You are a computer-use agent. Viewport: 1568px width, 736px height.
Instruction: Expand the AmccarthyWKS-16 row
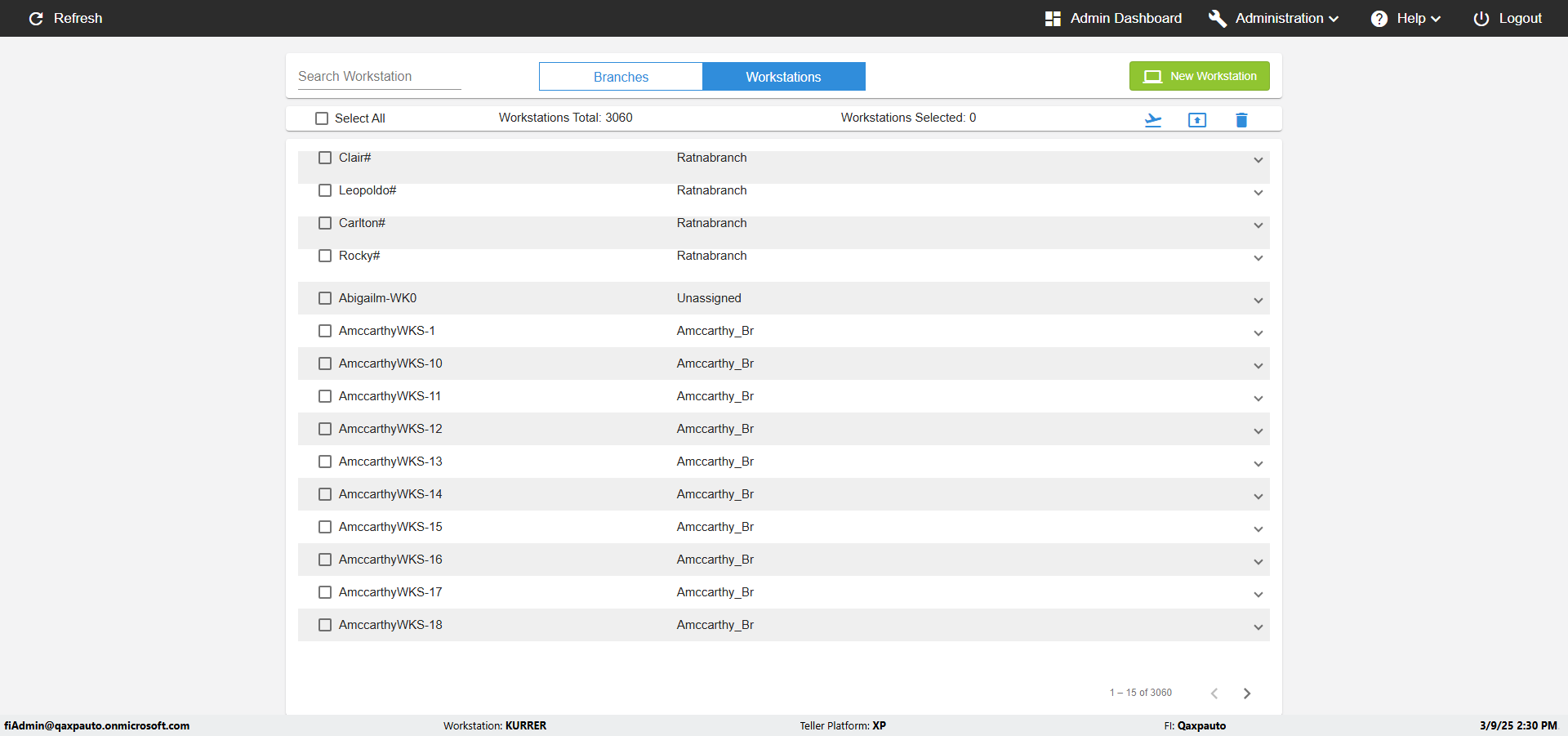(1258, 562)
